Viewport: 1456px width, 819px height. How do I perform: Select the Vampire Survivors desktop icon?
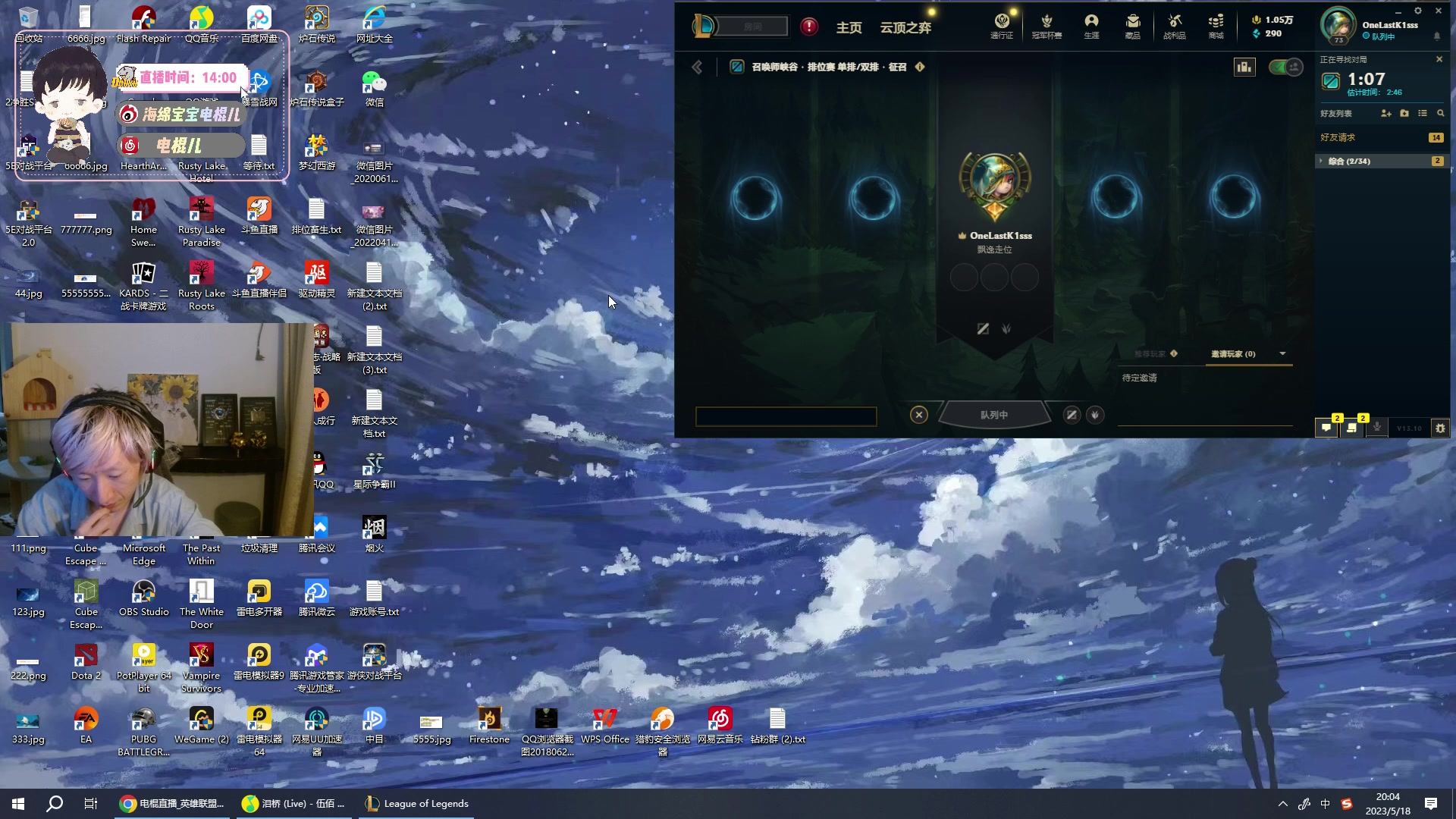201,669
